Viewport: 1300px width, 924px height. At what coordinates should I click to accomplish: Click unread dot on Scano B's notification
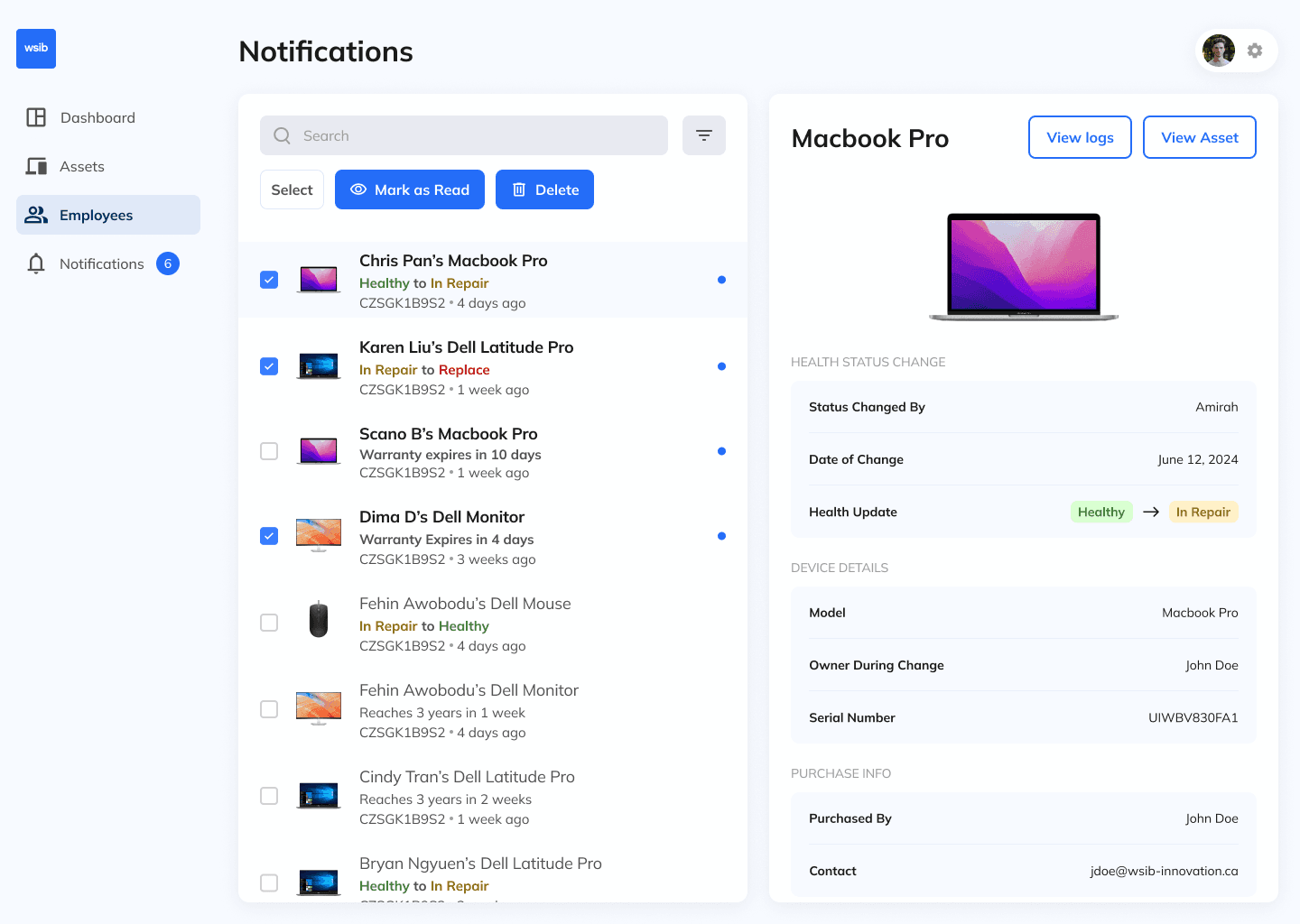pyautogui.click(x=721, y=451)
